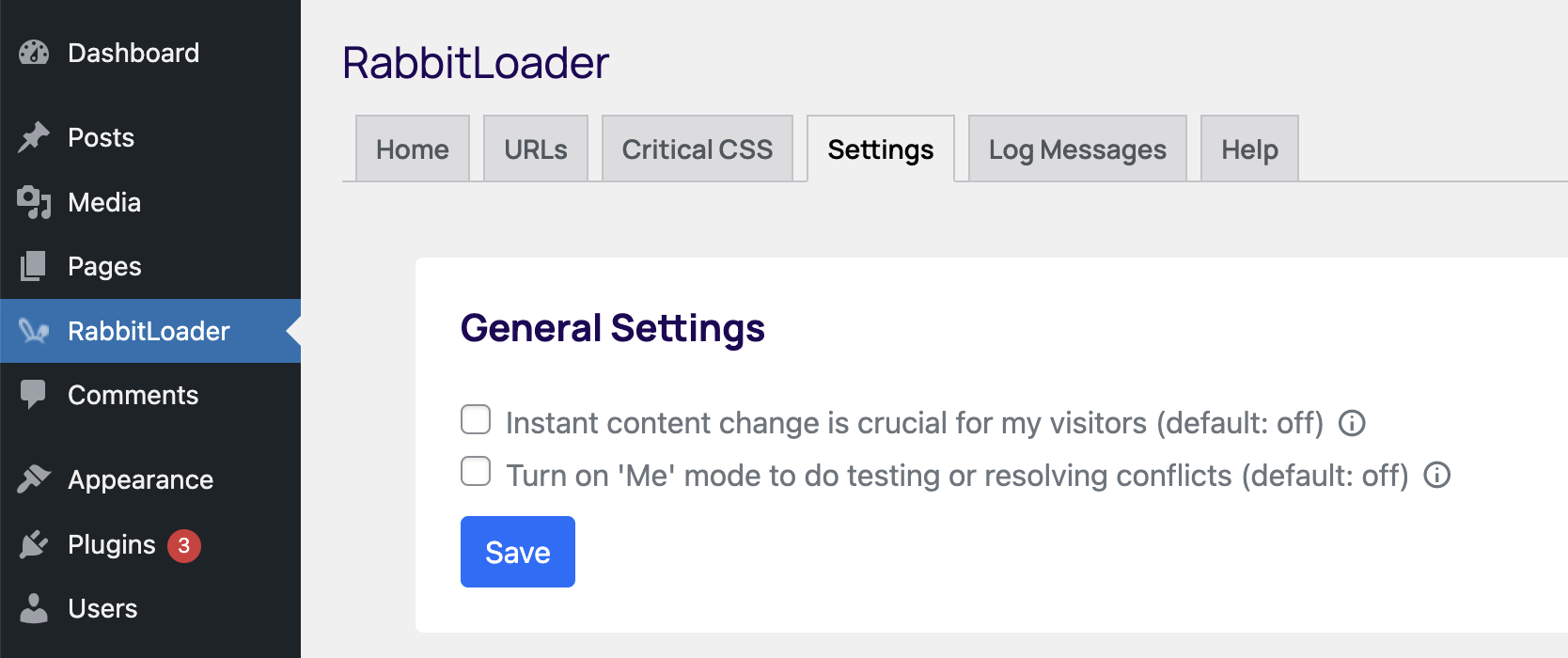The width and height of the screenshot is (1568, 658).
Task: Click the Pages document icon
Action: tap(34, 266)
